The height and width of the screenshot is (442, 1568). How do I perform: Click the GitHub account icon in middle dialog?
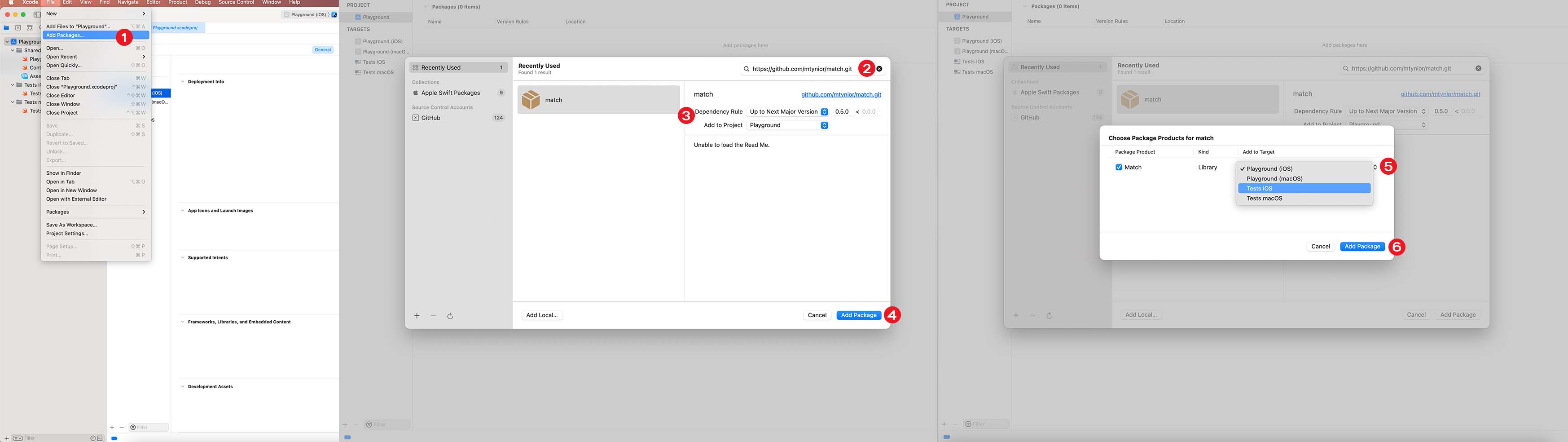point(416,118)
